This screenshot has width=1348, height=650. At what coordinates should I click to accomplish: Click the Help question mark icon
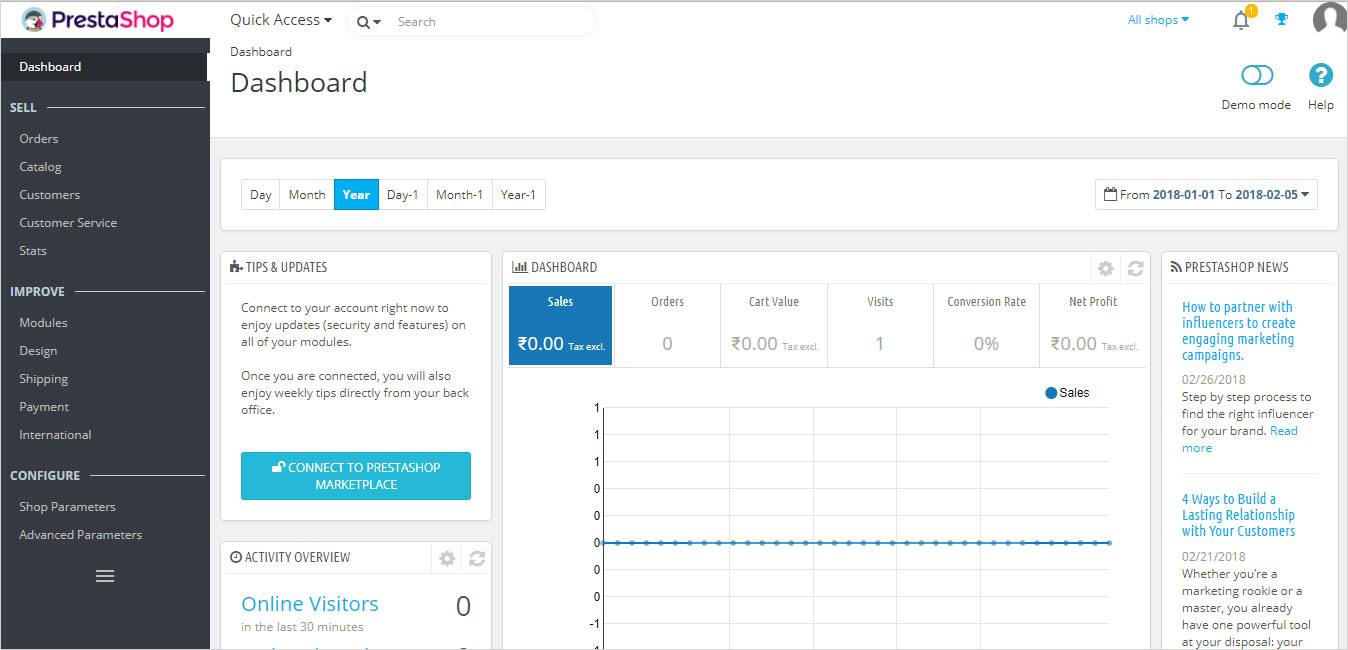[1320, 76]
